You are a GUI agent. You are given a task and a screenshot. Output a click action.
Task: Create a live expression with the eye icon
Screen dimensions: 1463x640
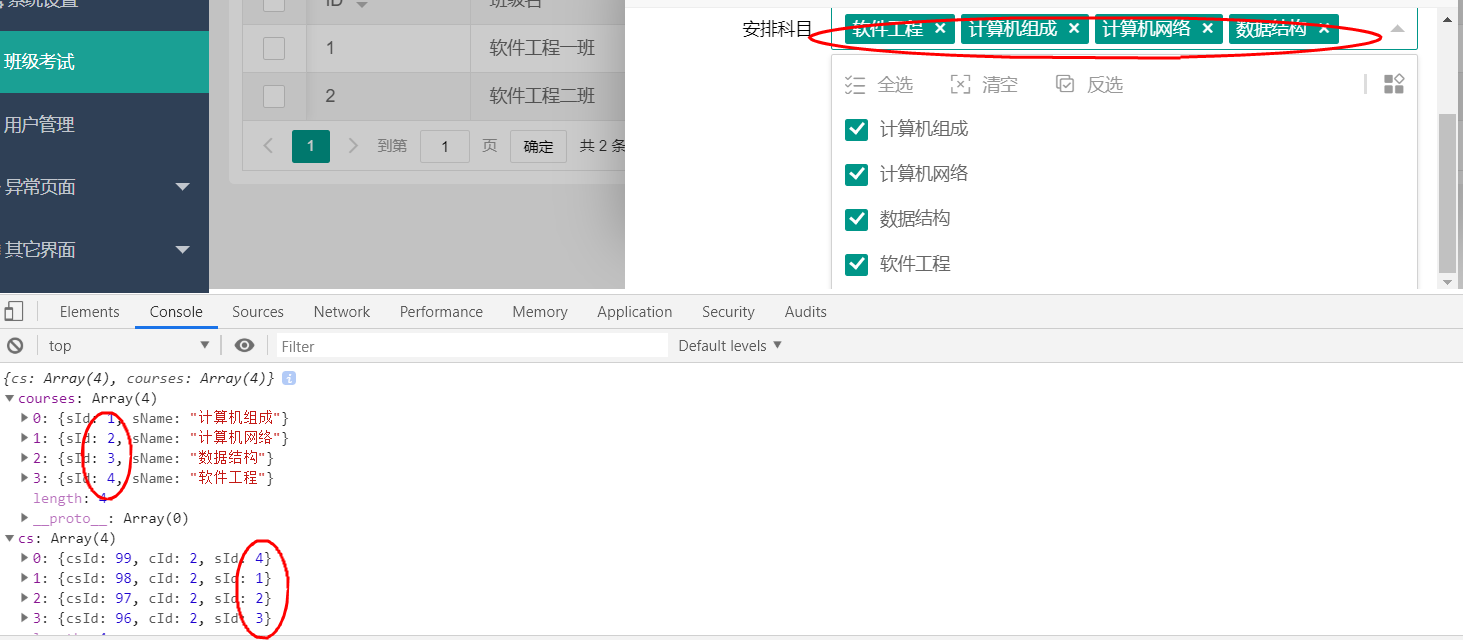[x=243, y=345]
